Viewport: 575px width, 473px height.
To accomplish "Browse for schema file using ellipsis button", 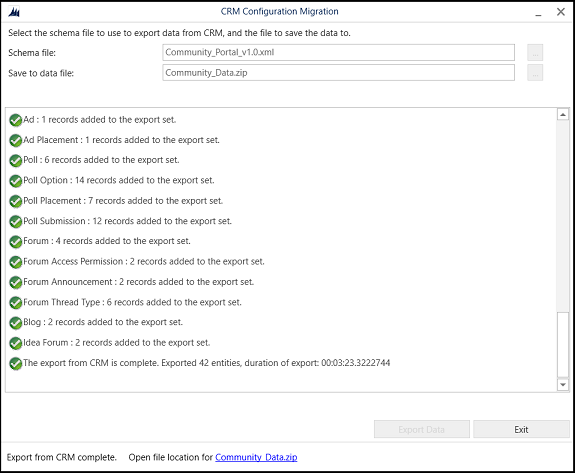I will pos(535,52).
